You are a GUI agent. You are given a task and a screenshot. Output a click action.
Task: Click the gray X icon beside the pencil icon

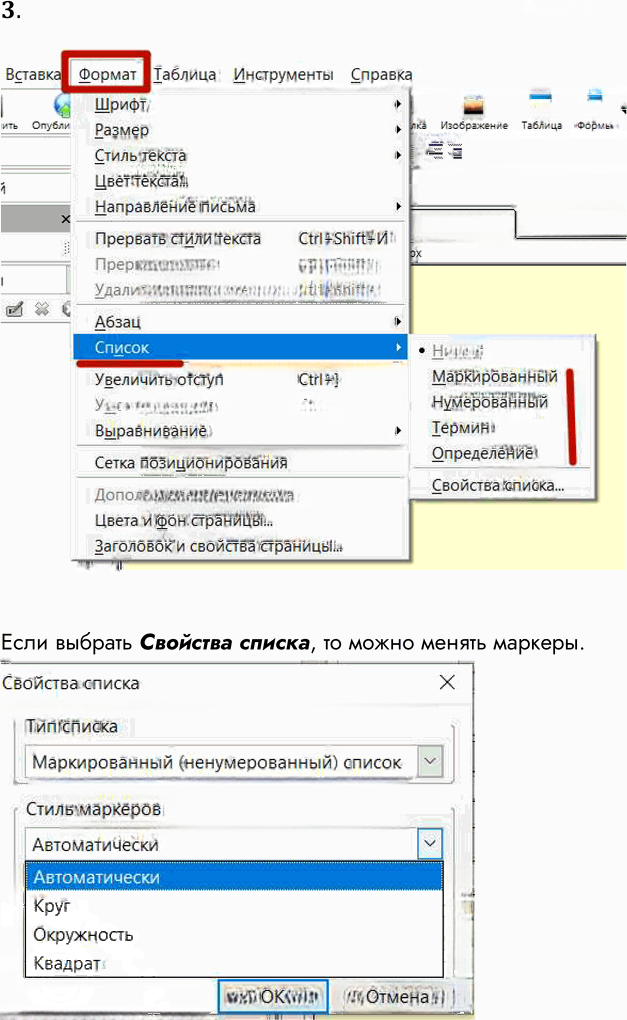click(x=42, y=309)
